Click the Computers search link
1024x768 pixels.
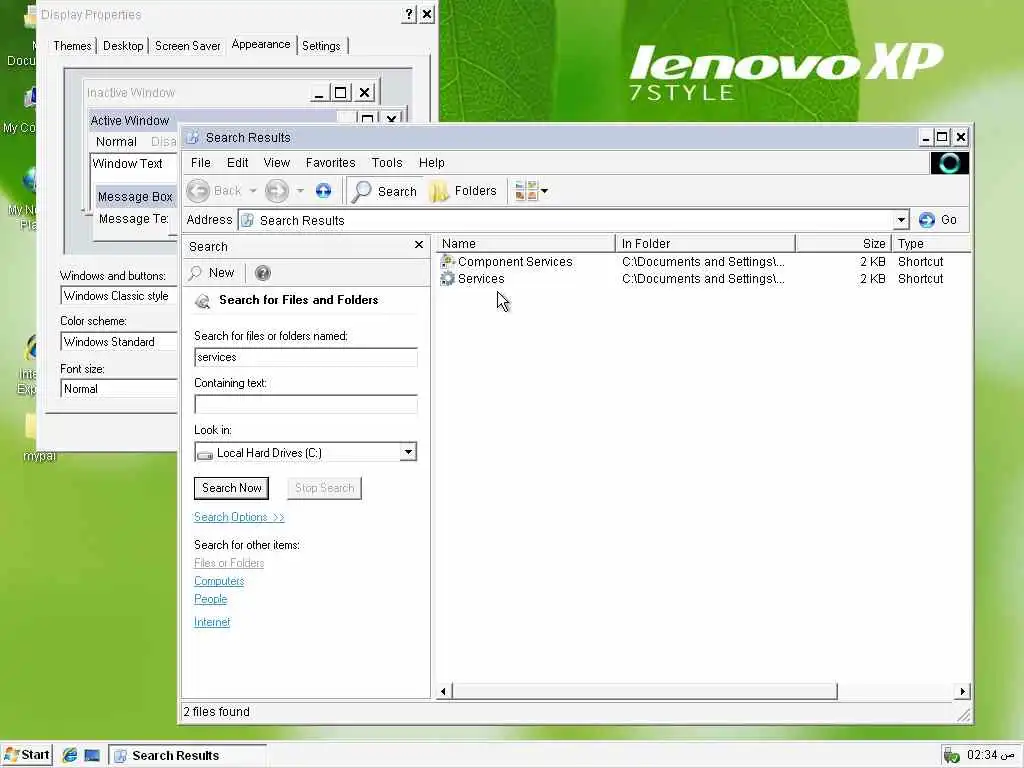point(219,581)
